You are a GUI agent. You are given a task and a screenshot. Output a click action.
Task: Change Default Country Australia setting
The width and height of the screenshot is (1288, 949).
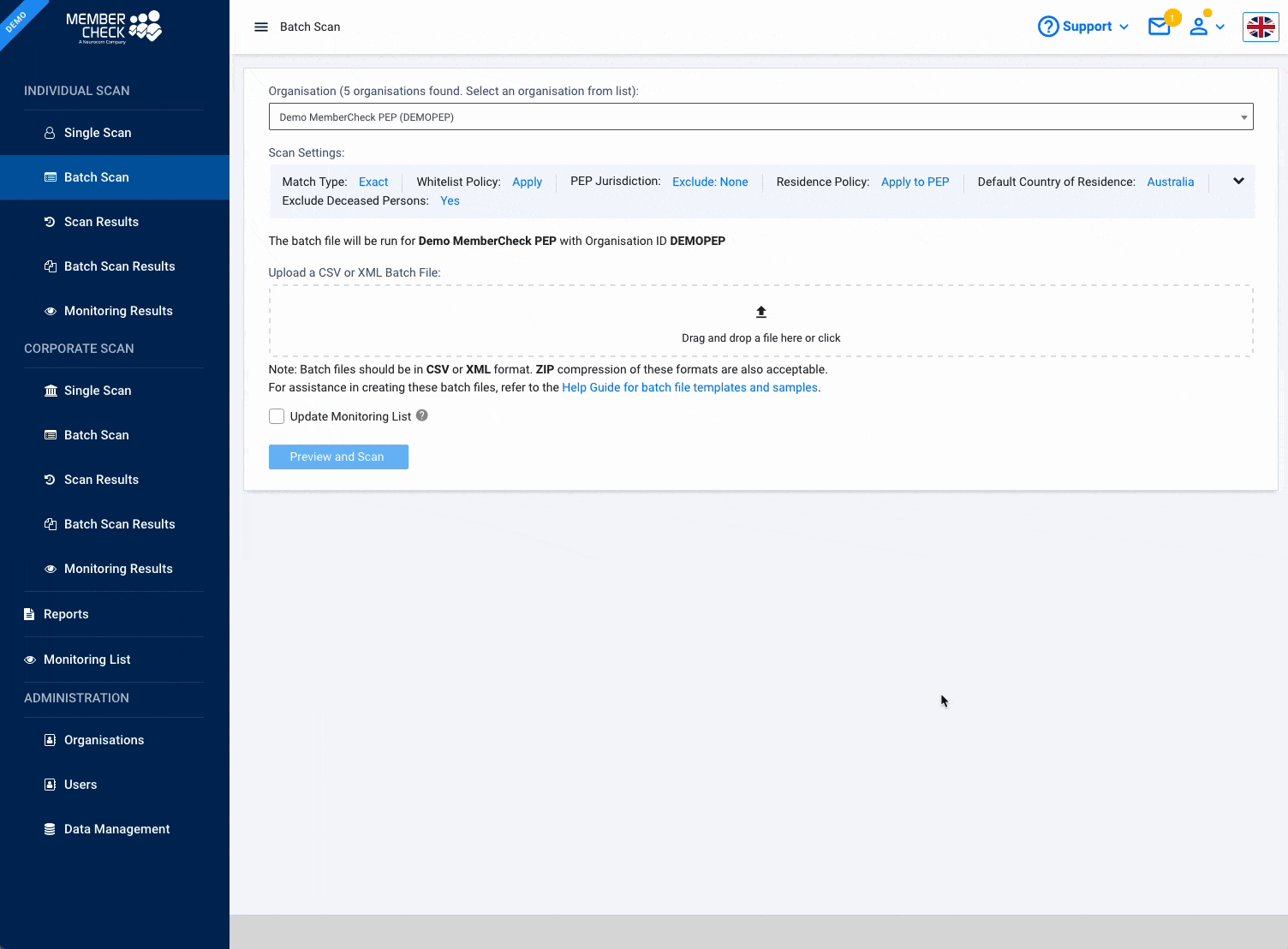(x=1170, y=182)
